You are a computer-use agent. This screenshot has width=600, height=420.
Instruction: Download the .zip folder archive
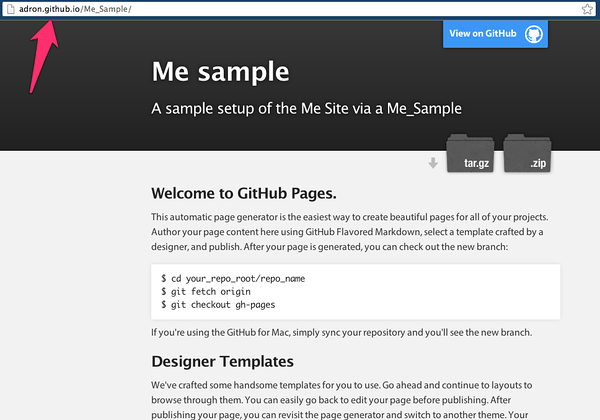click(527, 153)
